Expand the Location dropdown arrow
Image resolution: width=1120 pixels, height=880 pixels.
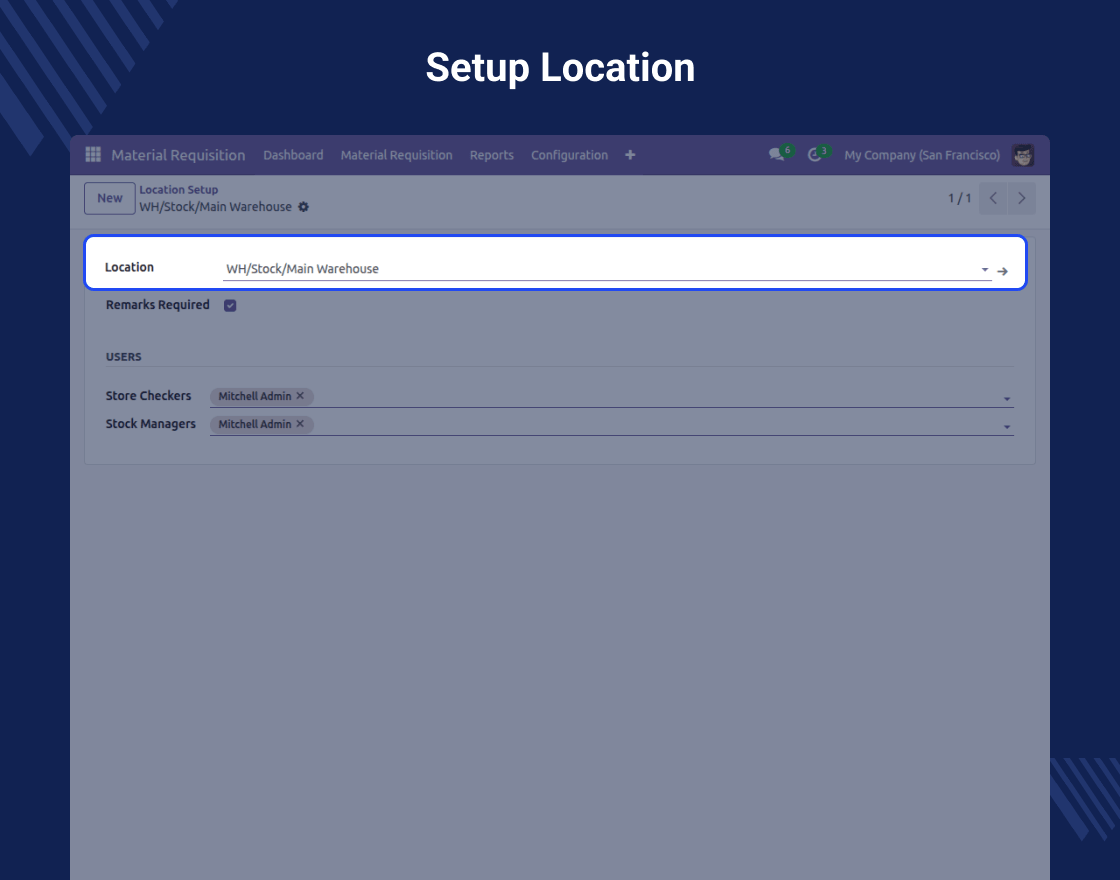[x=984, y=270]
